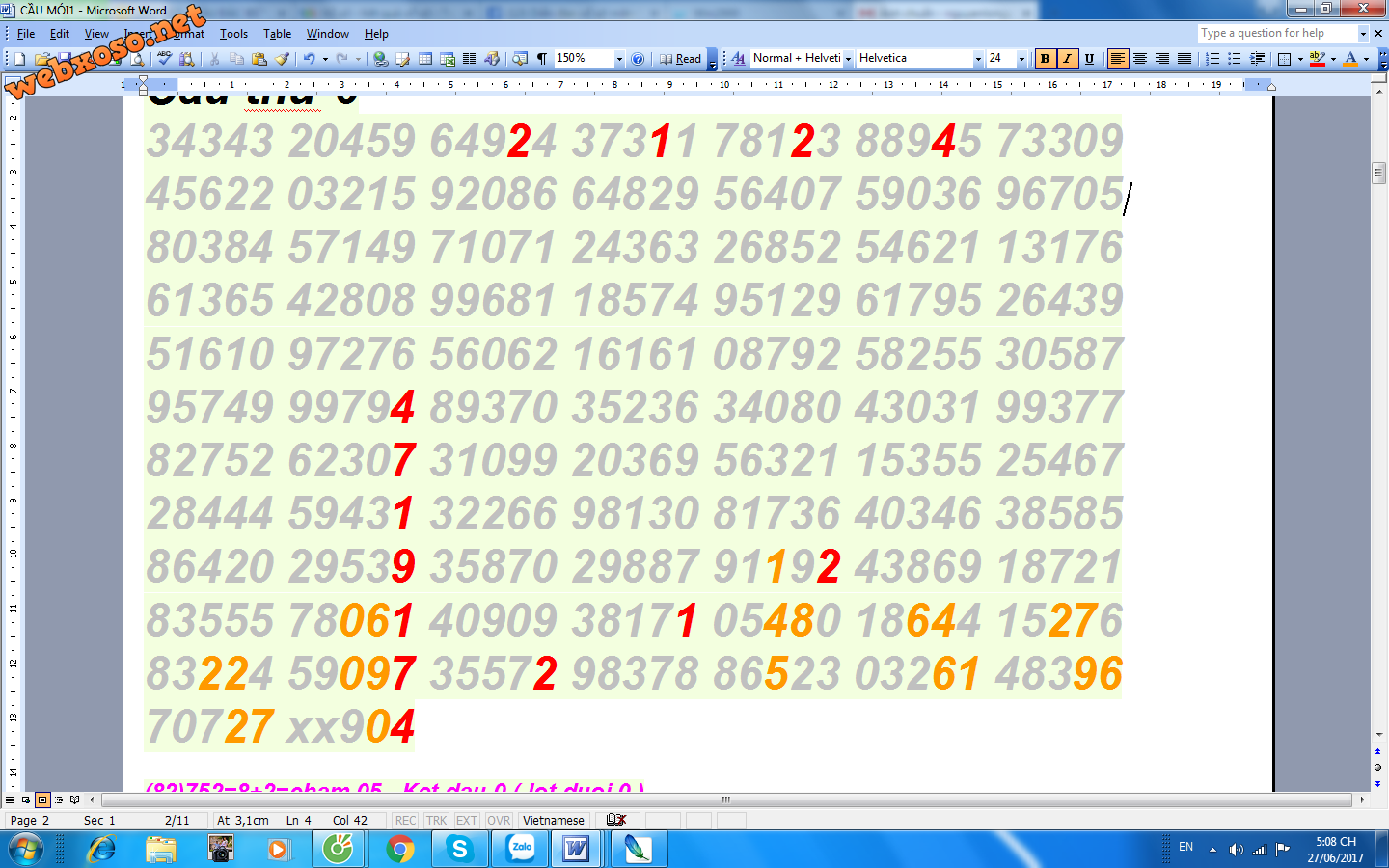Click the Columns layout icon
Screen dimensions: 1389x868
tap(470, 59)
